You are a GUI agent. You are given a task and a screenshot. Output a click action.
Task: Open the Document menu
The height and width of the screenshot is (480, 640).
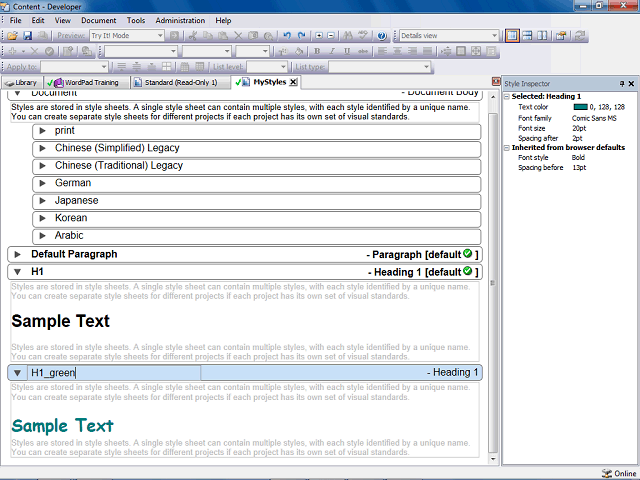point(99,20)
